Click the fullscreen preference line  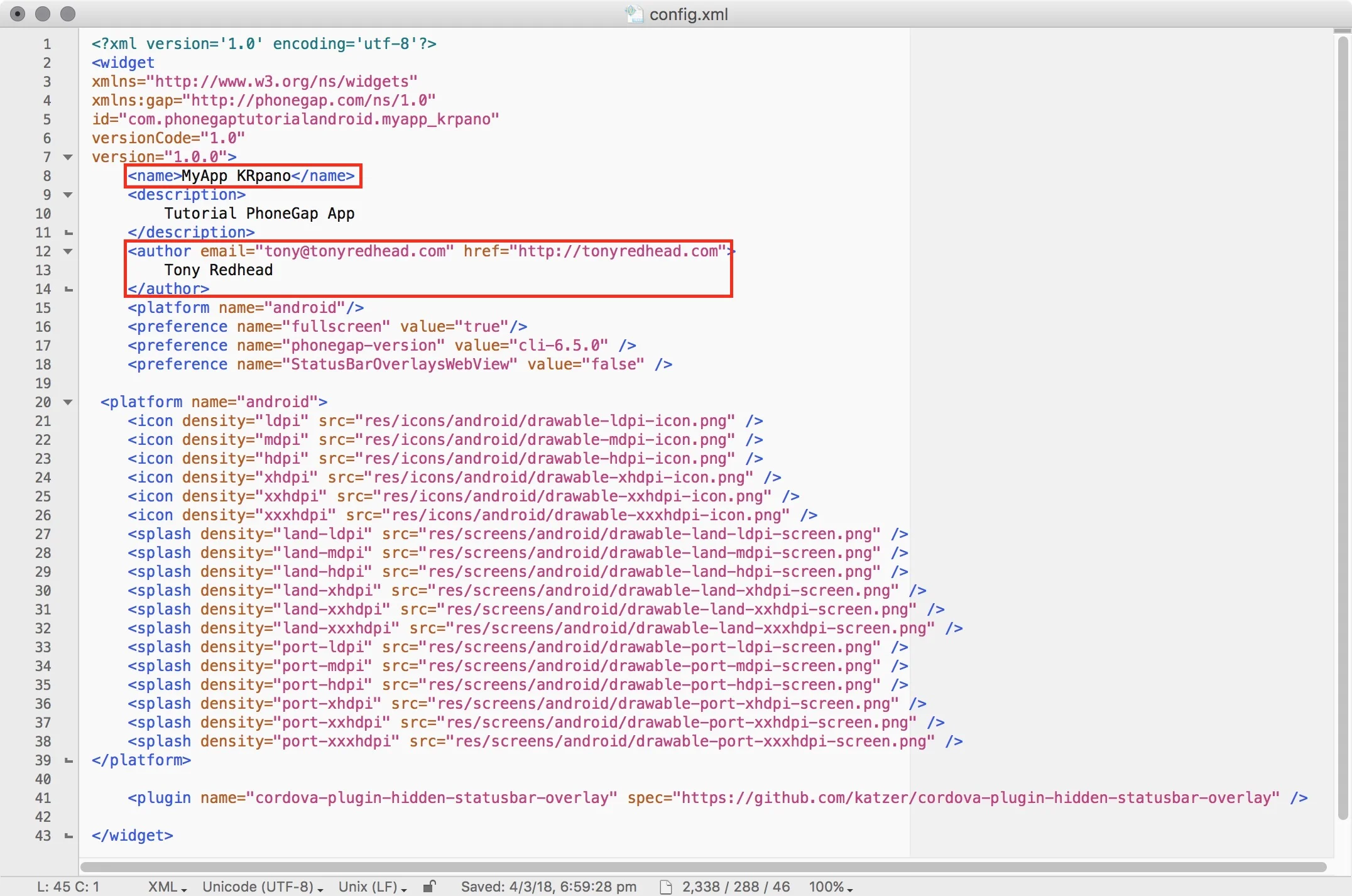click(327, 327)
